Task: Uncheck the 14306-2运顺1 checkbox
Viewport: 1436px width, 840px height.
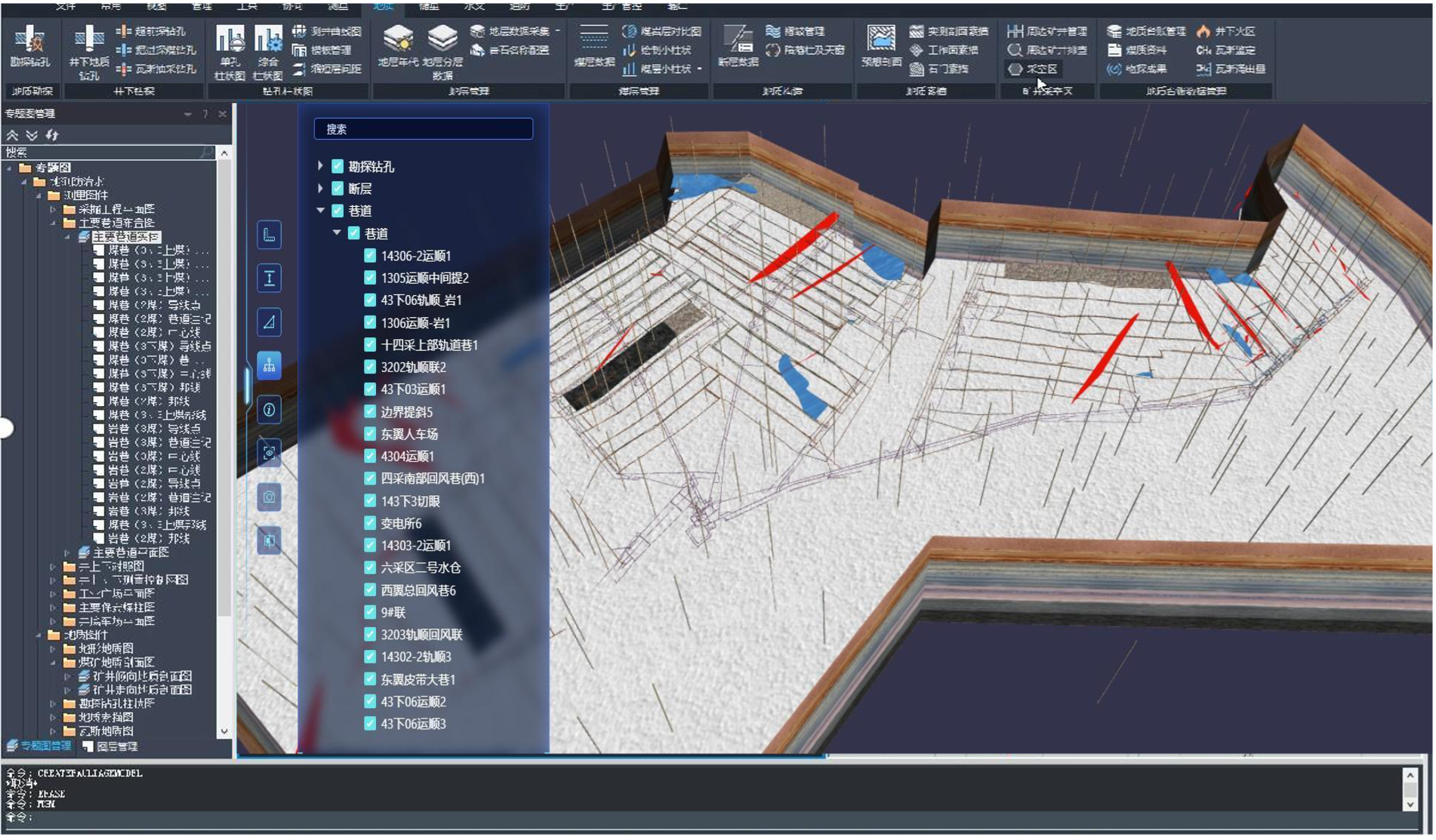Action: click(370, 256)
